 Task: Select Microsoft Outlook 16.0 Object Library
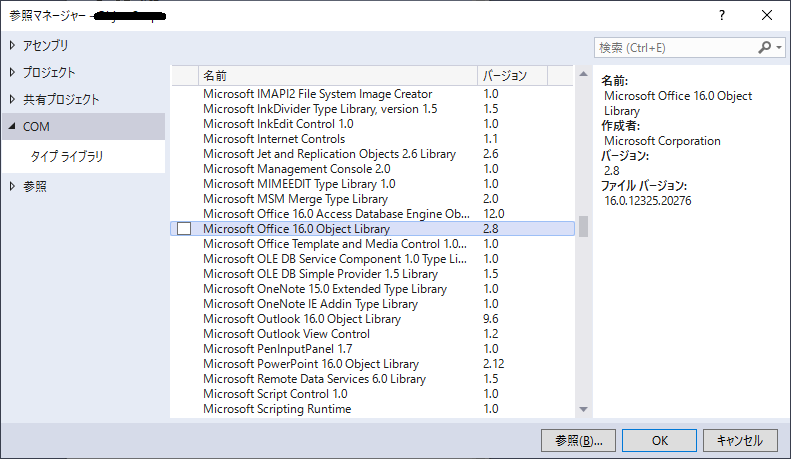coord(372,319)
